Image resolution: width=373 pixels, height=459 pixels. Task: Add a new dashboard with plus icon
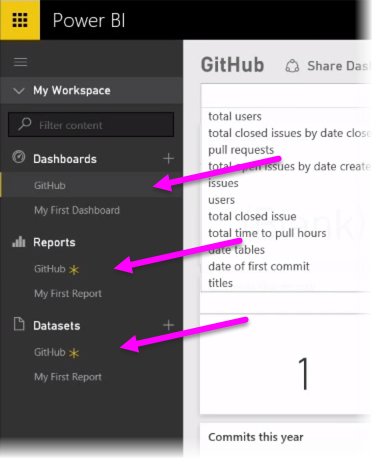168,158
